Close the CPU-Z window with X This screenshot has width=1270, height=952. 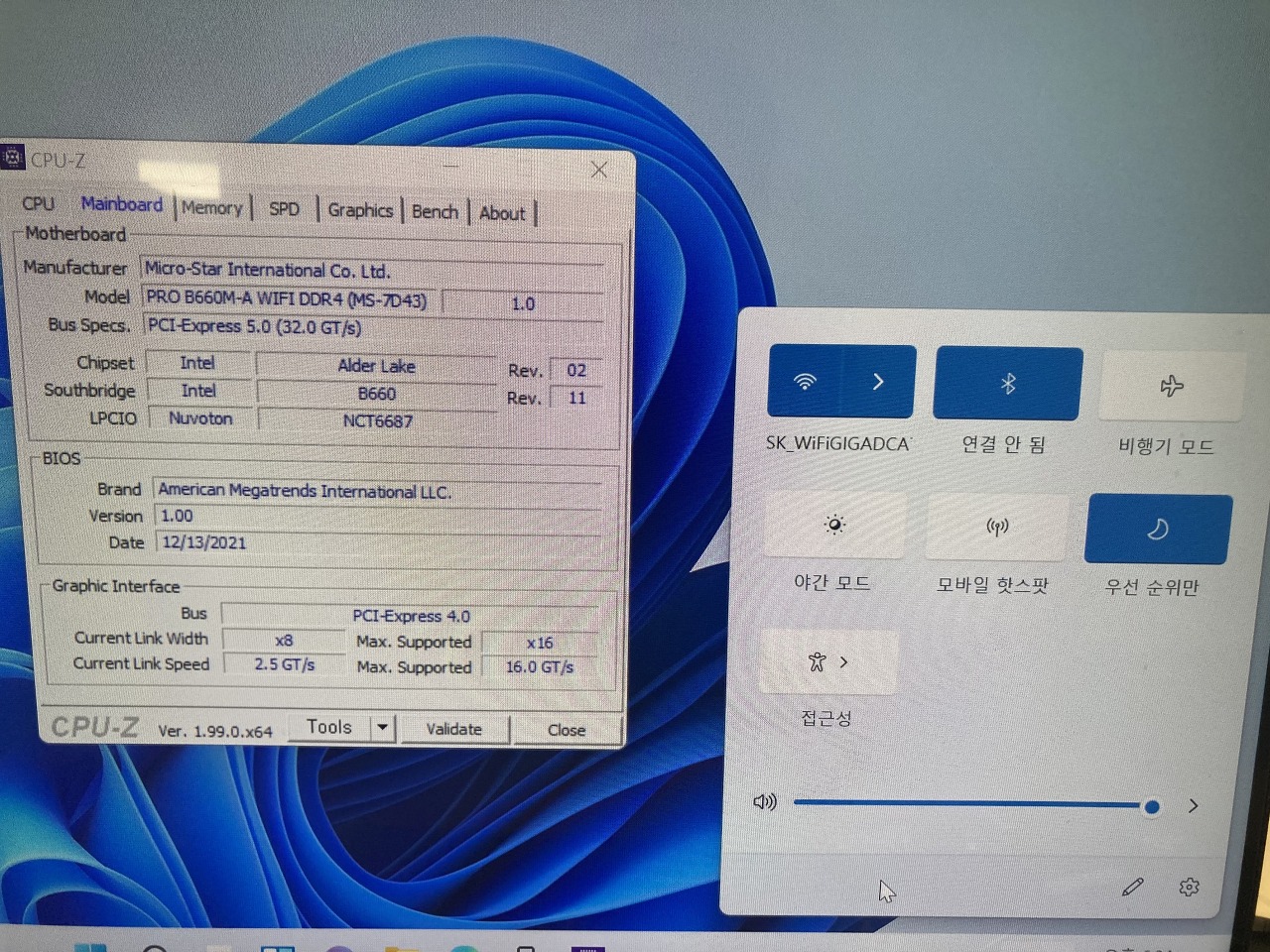coord(599,170)
